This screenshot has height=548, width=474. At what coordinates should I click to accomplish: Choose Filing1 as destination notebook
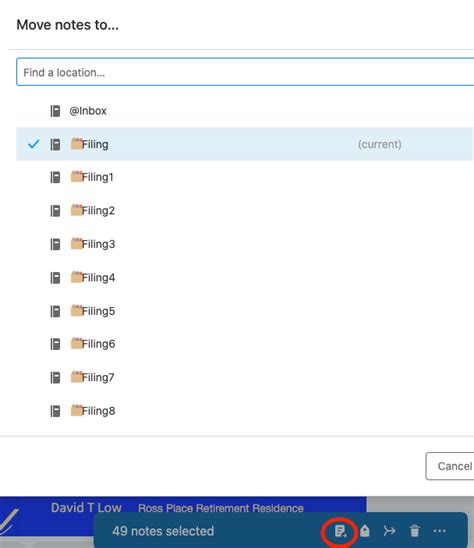[x=245, y=177]
